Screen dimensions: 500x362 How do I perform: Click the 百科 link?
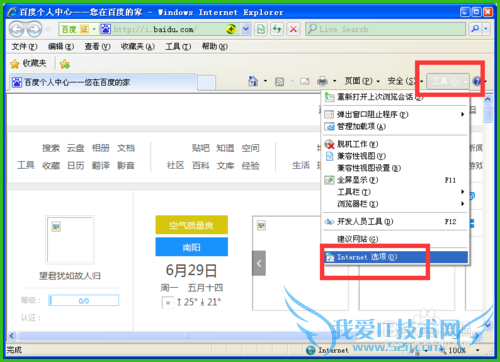[201, 165]
